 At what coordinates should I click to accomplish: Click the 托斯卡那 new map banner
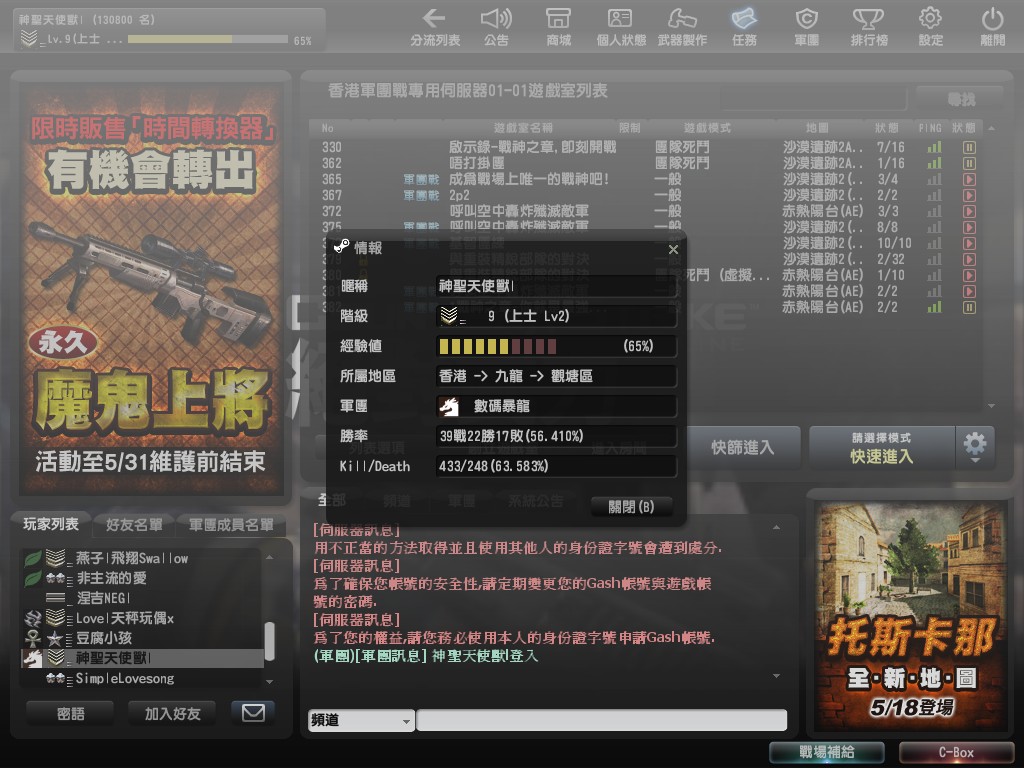910,616
